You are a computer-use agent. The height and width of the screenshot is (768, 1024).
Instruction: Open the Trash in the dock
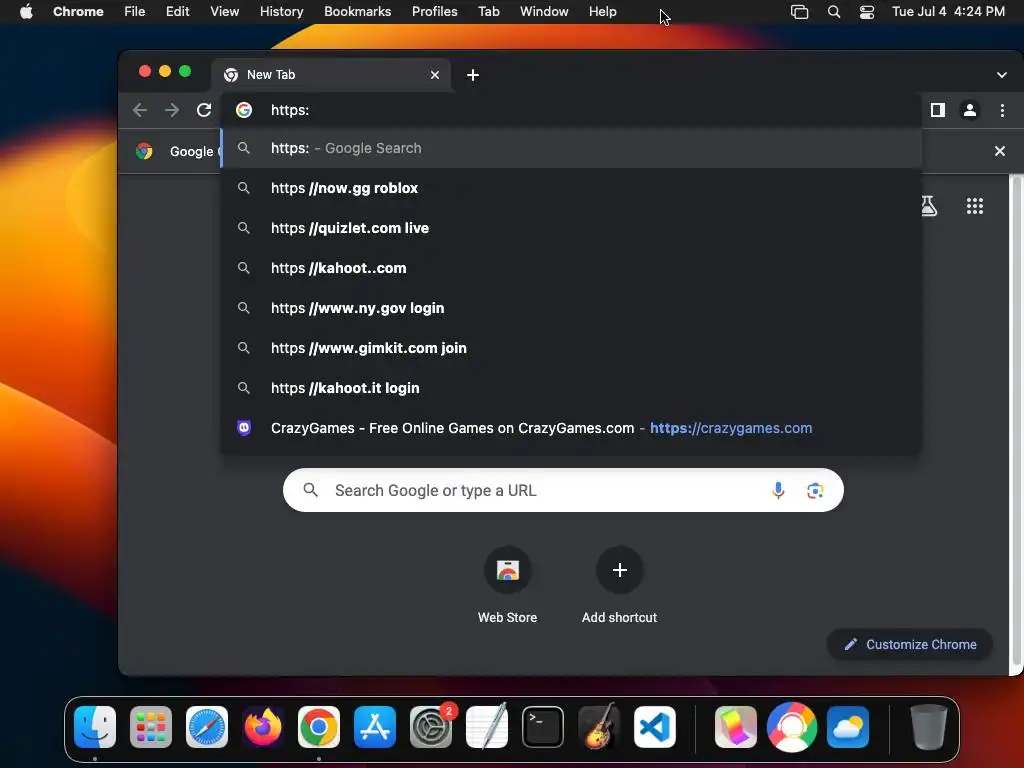[x=929, y=726]
